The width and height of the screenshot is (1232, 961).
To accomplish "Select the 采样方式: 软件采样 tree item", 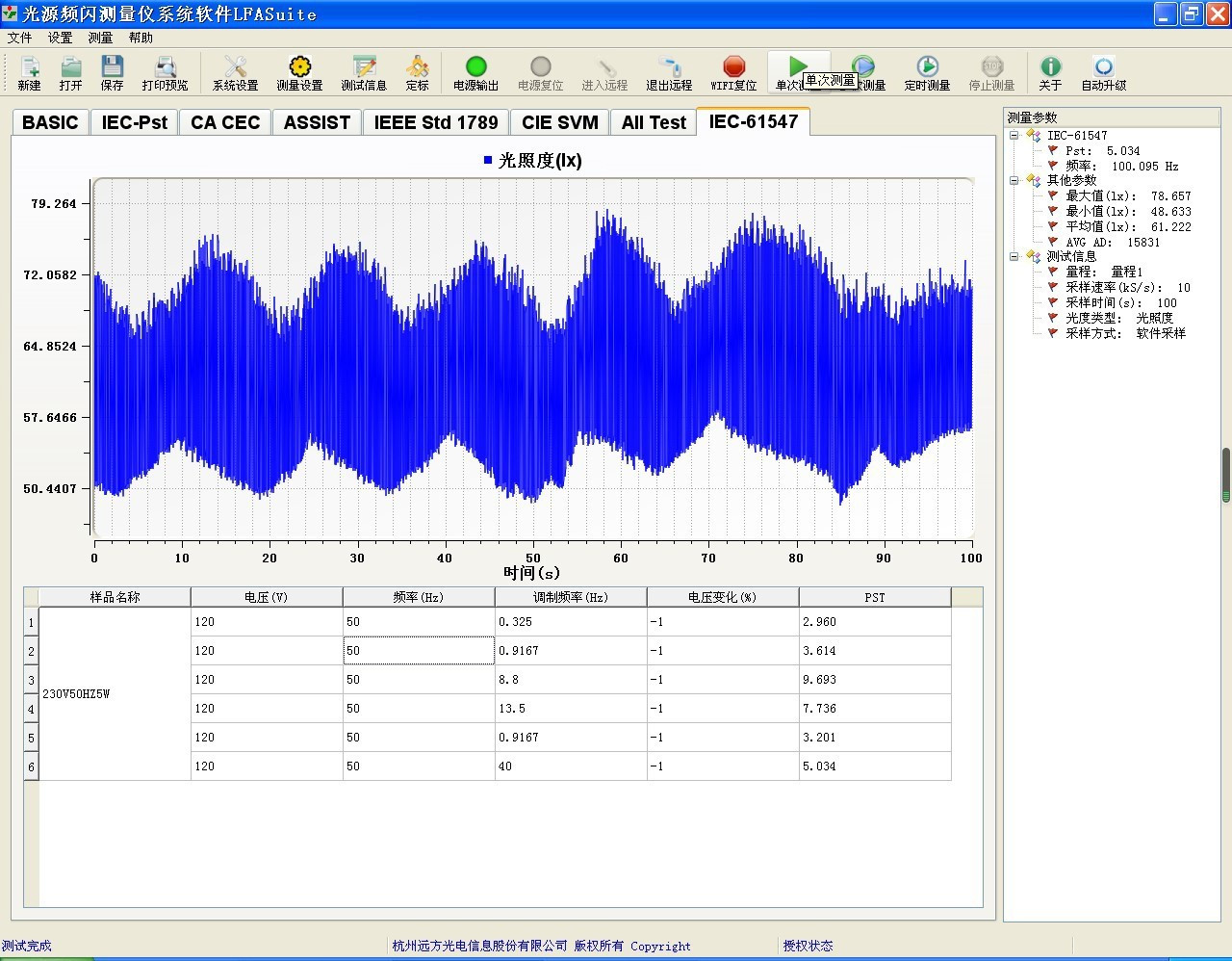I will [x=1125, y=333].
